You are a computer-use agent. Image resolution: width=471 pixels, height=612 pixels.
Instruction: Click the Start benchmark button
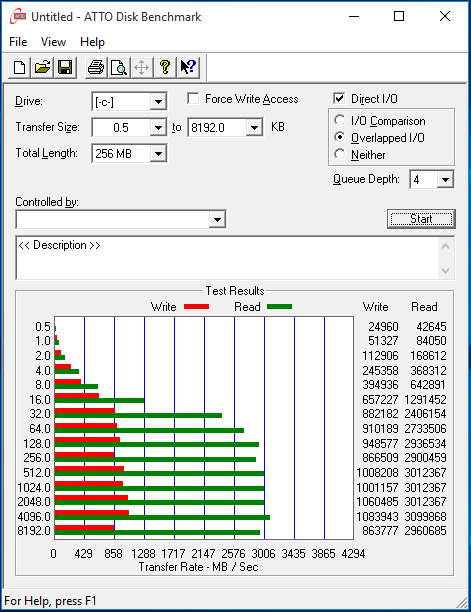point(421,219)
